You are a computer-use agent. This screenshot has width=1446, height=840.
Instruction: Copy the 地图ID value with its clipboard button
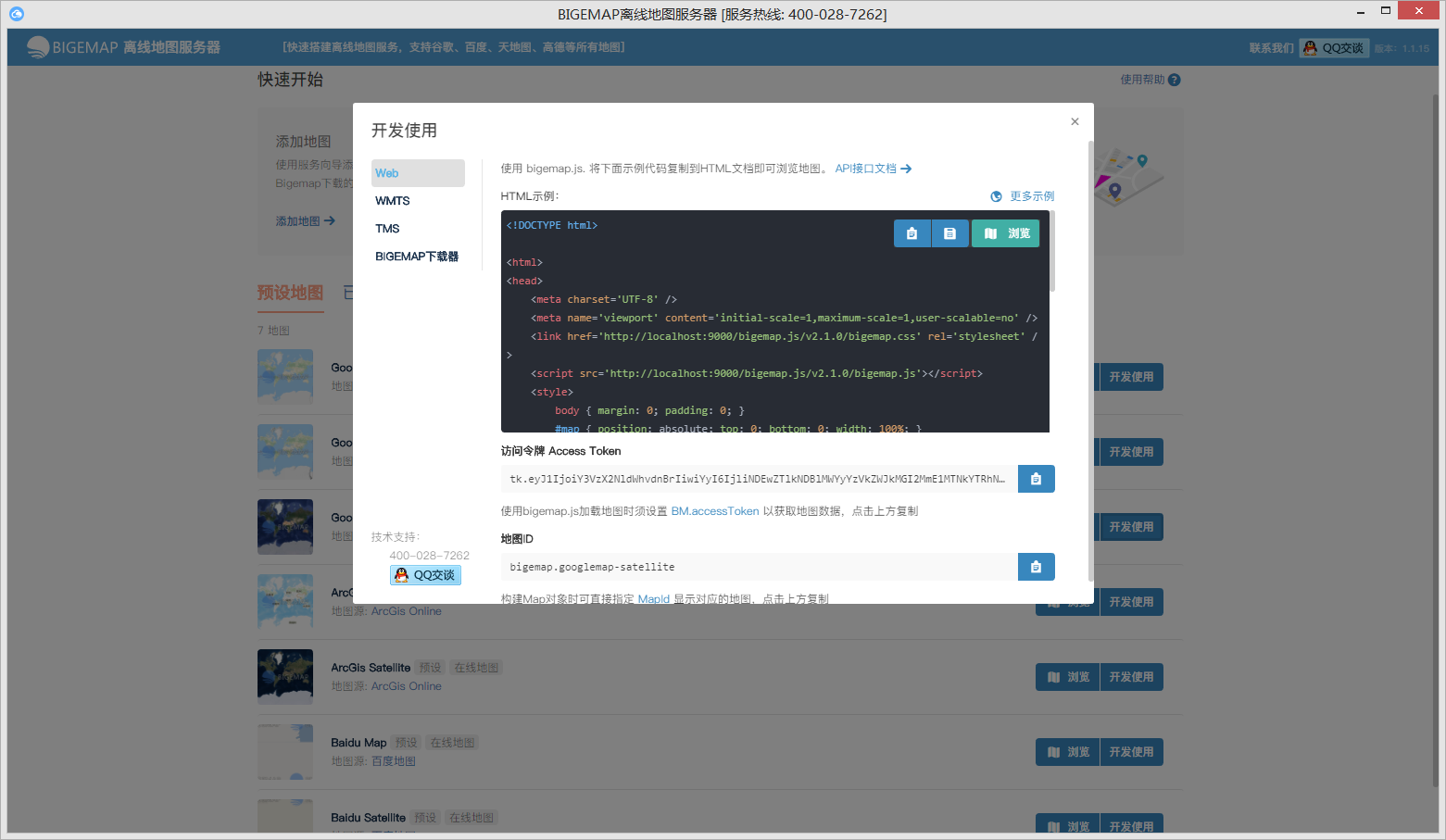coord(1037,567)
